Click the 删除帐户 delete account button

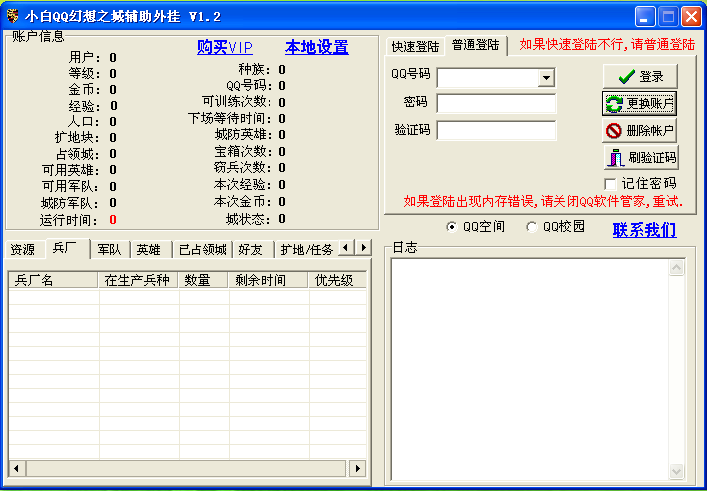(x=640, y=131)
